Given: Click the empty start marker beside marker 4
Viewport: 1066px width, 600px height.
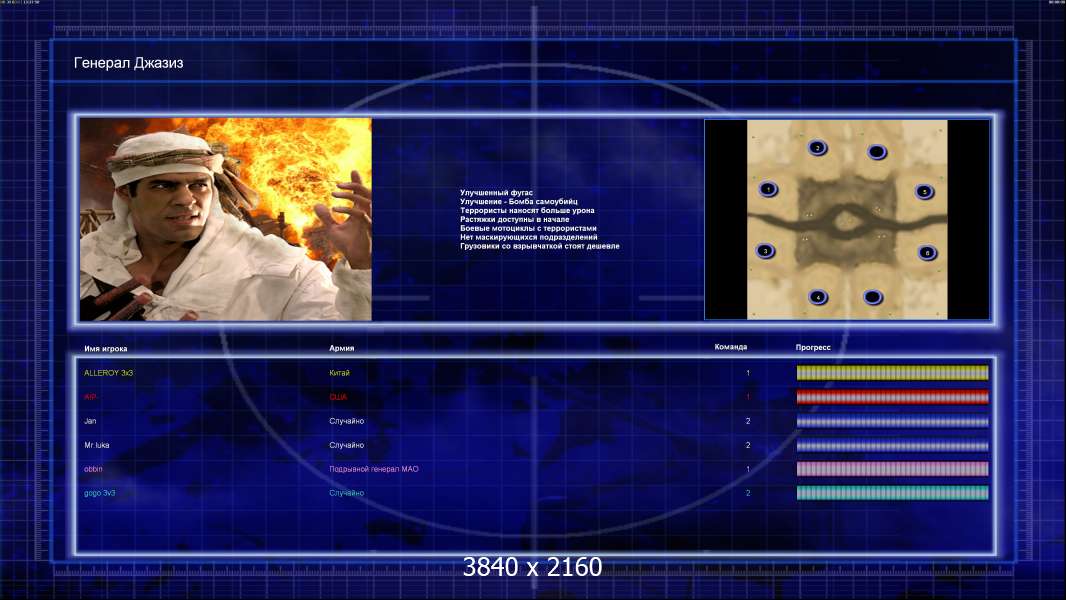Looking at the screenshot, I should (873, 297).
